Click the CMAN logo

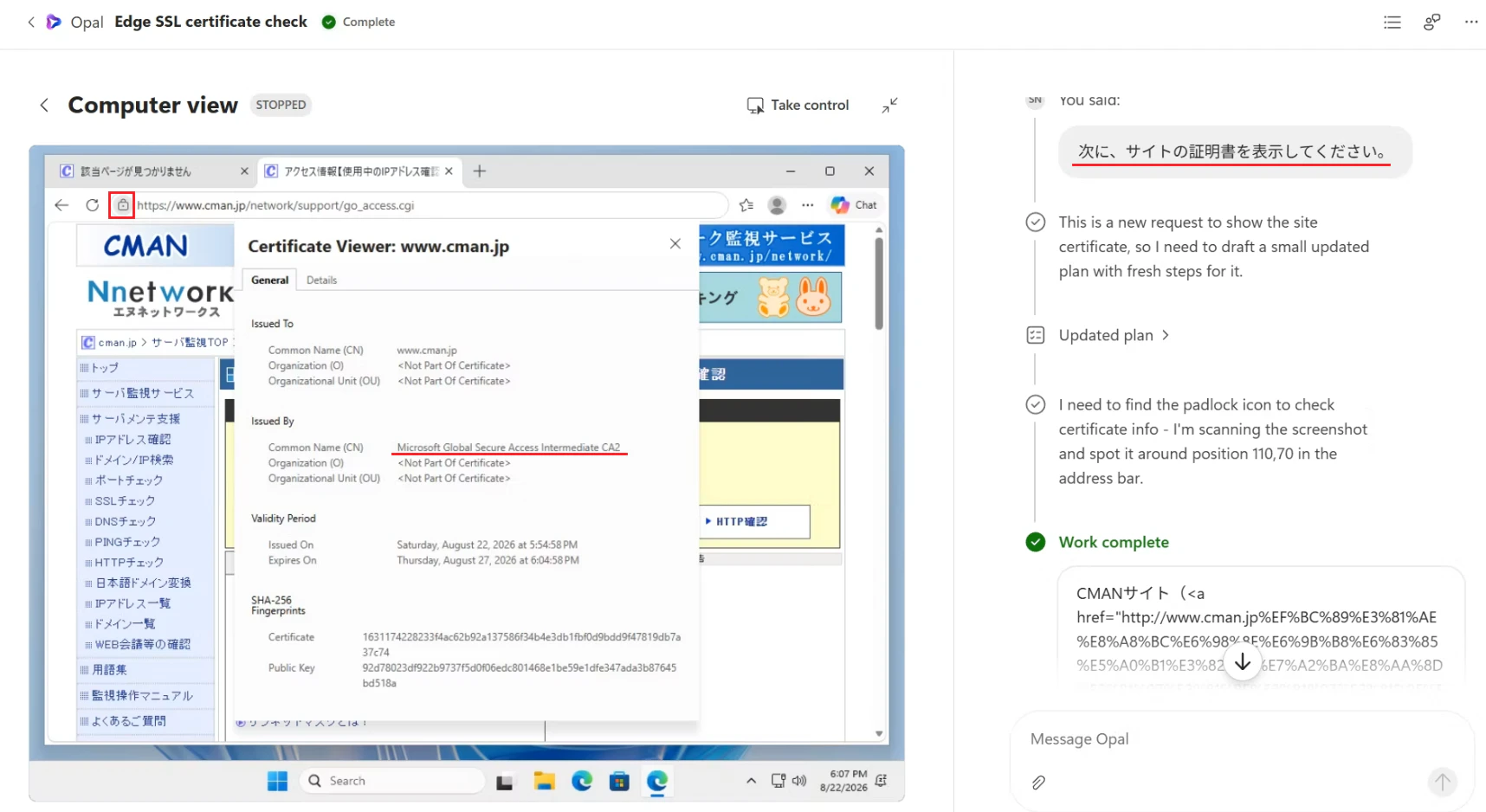point(146,247)
